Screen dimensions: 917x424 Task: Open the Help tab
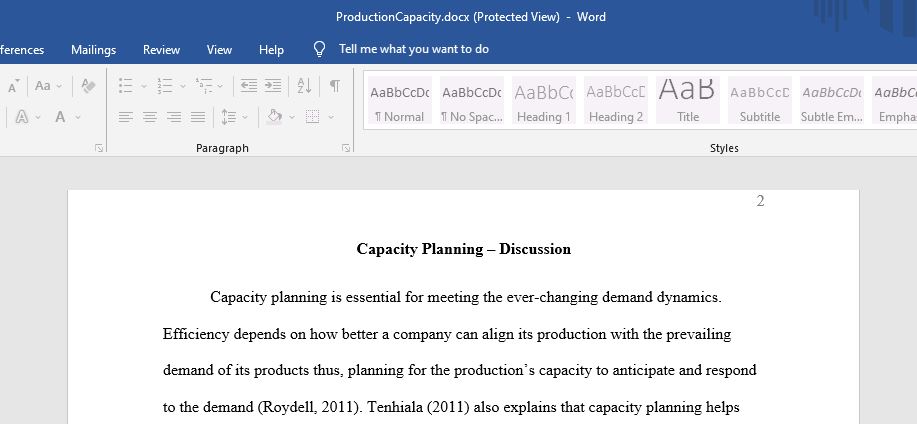(x=271, y=50)
